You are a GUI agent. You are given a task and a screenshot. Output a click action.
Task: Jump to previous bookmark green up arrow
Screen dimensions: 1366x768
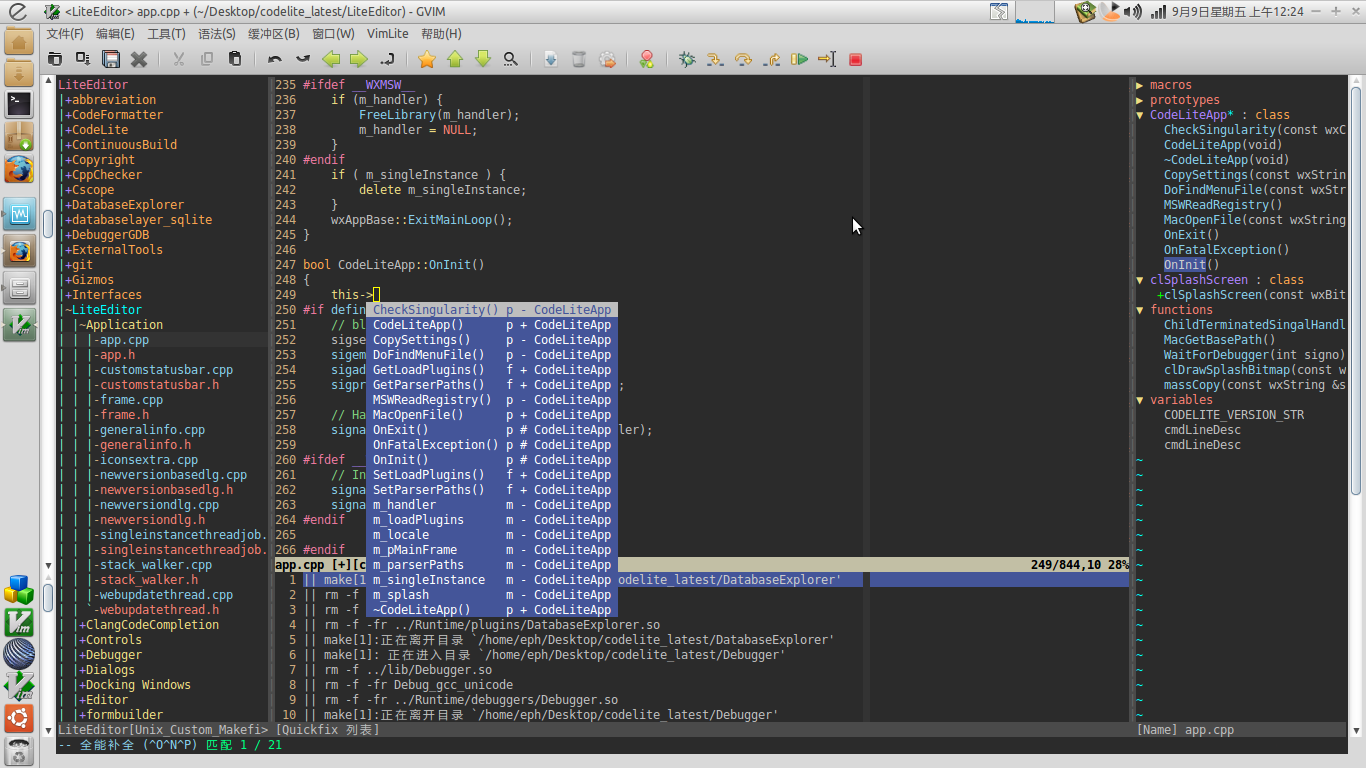point(455,59)
